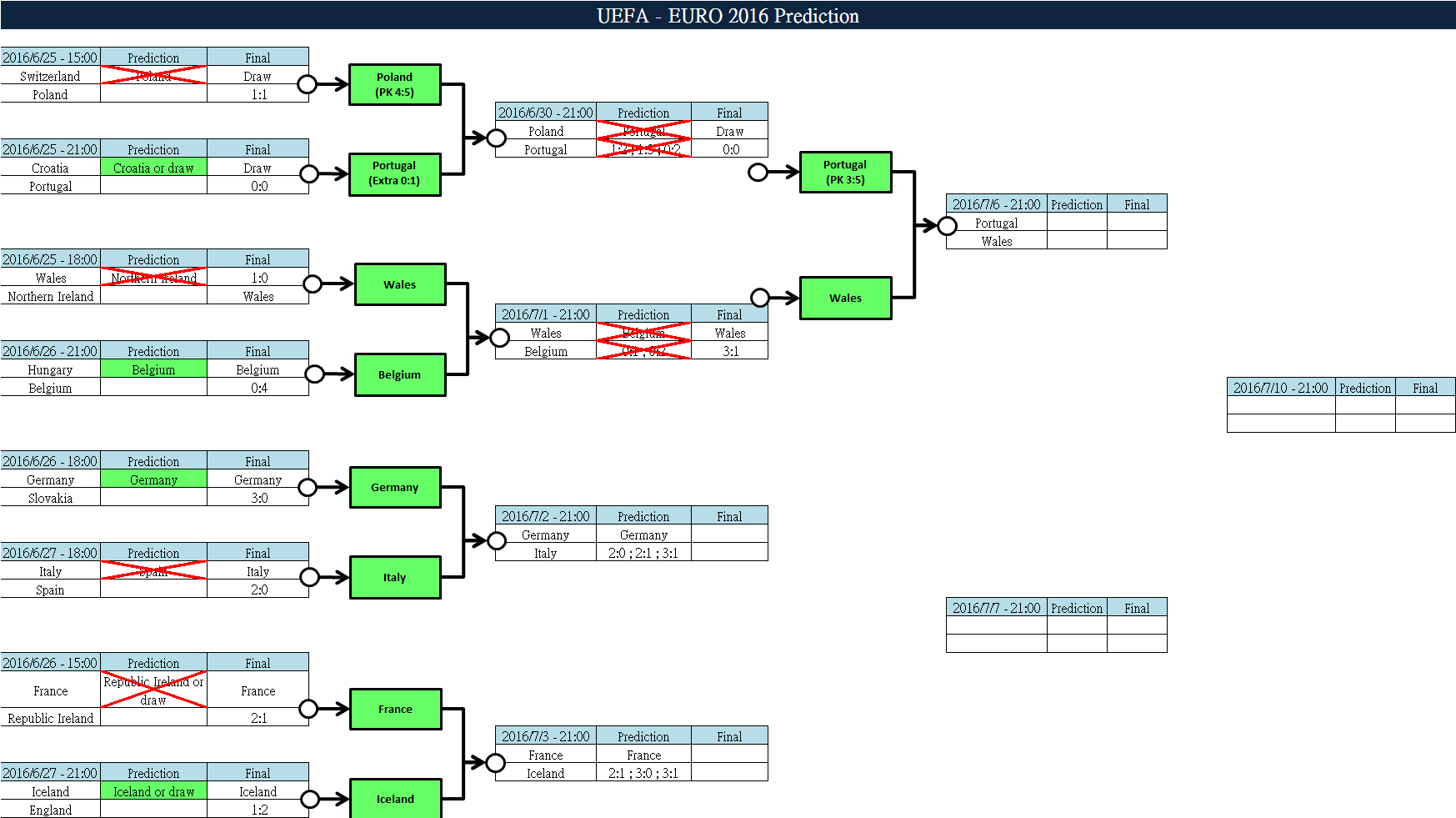Select the green 'Croatia or draw' prediction cell
1456x818 pixels.
pos(153,168)
